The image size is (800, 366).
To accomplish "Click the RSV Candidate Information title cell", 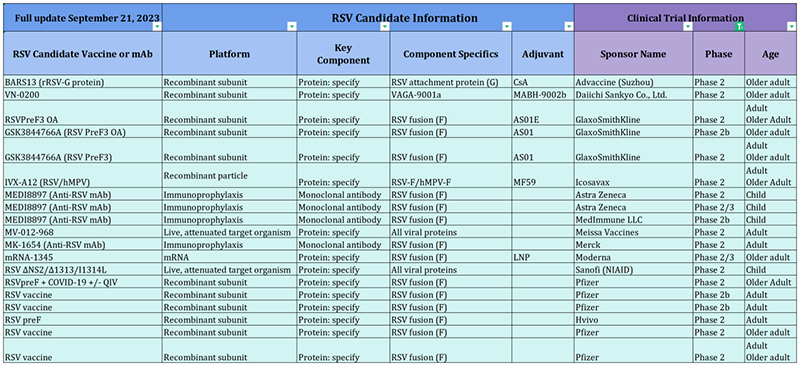I will 368,18.
